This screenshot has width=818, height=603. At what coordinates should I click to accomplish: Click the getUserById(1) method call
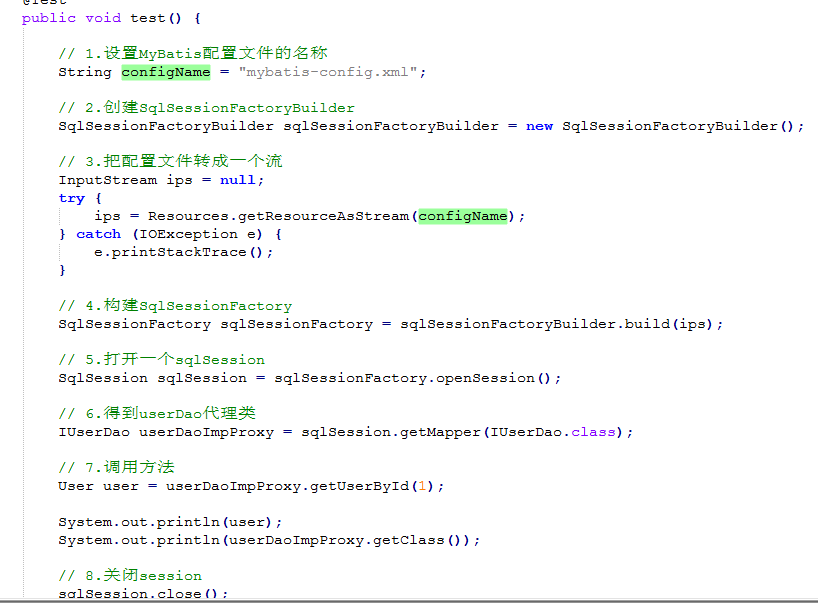[371, 486]
